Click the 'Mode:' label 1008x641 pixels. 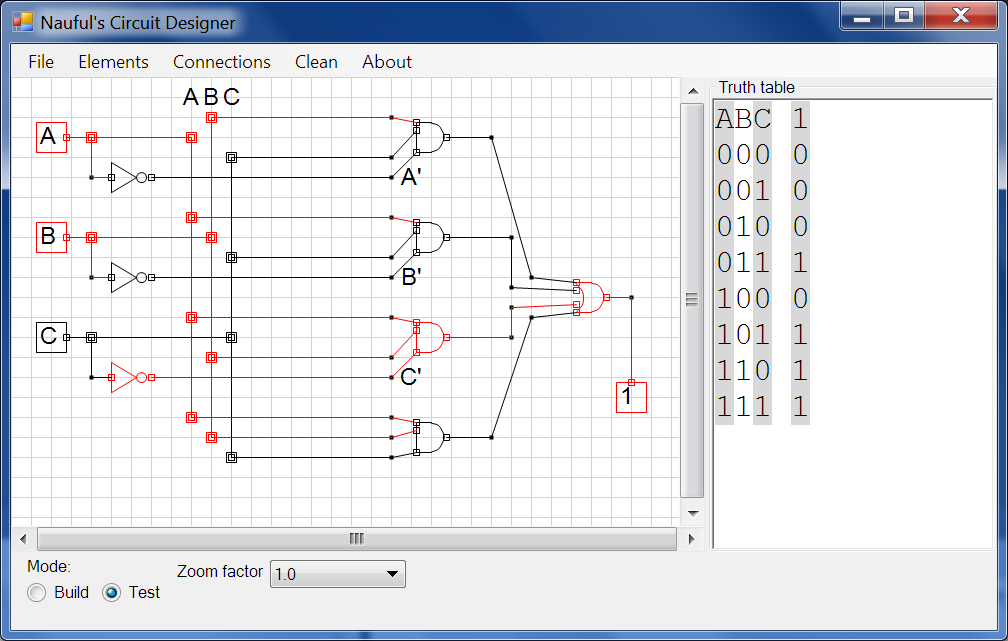[x=49, y=566]
